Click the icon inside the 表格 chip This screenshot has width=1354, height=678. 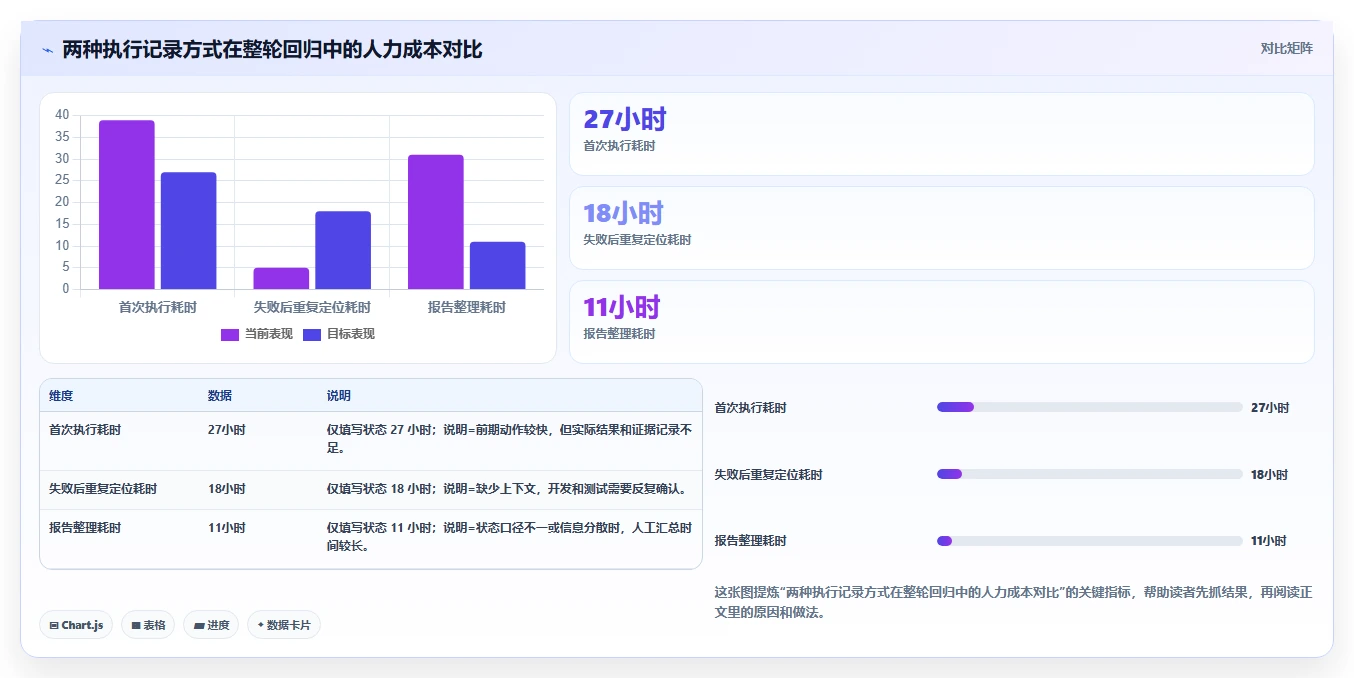tap(136, 626)
